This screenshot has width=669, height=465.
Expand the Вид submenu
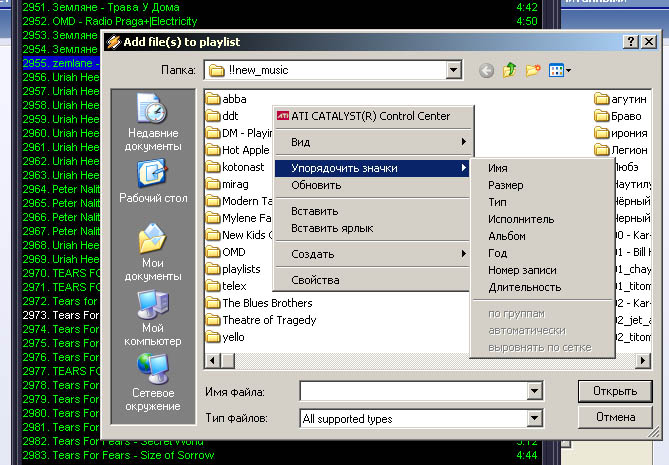click(x=373, y=142)
